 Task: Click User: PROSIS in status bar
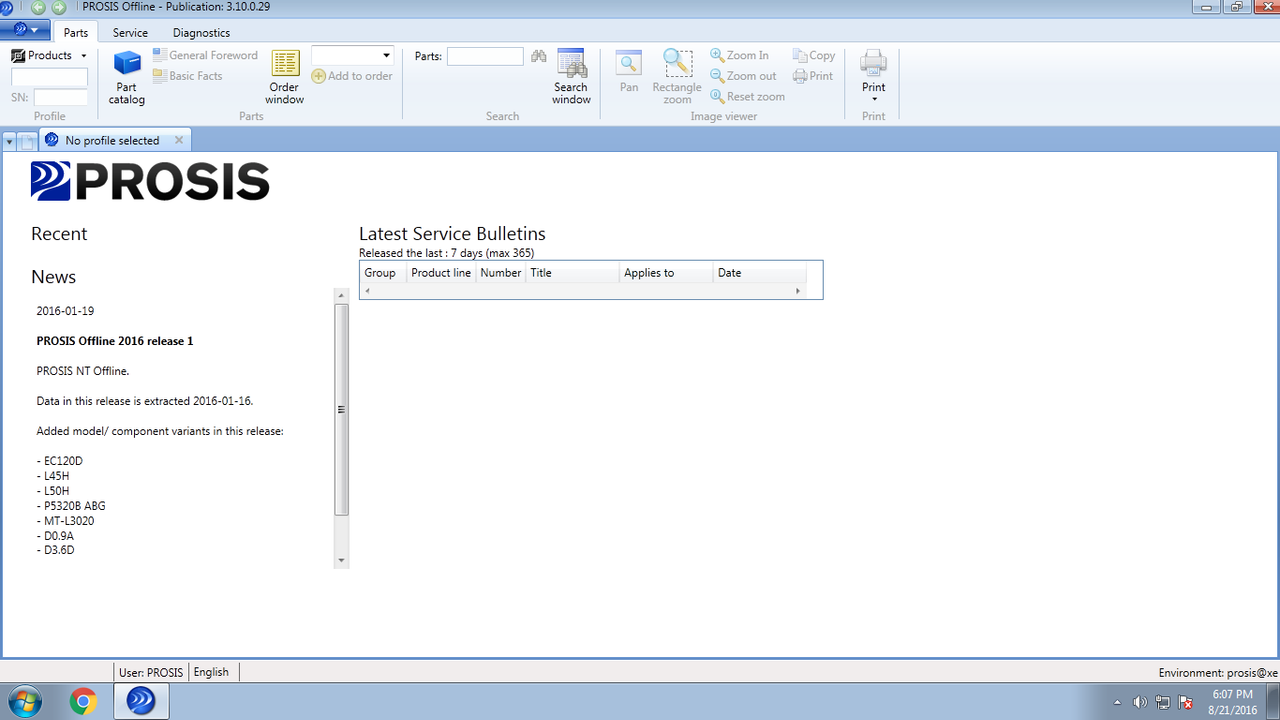tap(151, 672)
